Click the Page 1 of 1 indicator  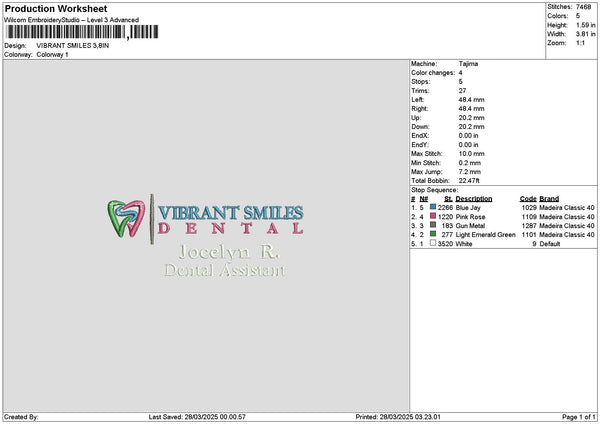pos(579,417)
